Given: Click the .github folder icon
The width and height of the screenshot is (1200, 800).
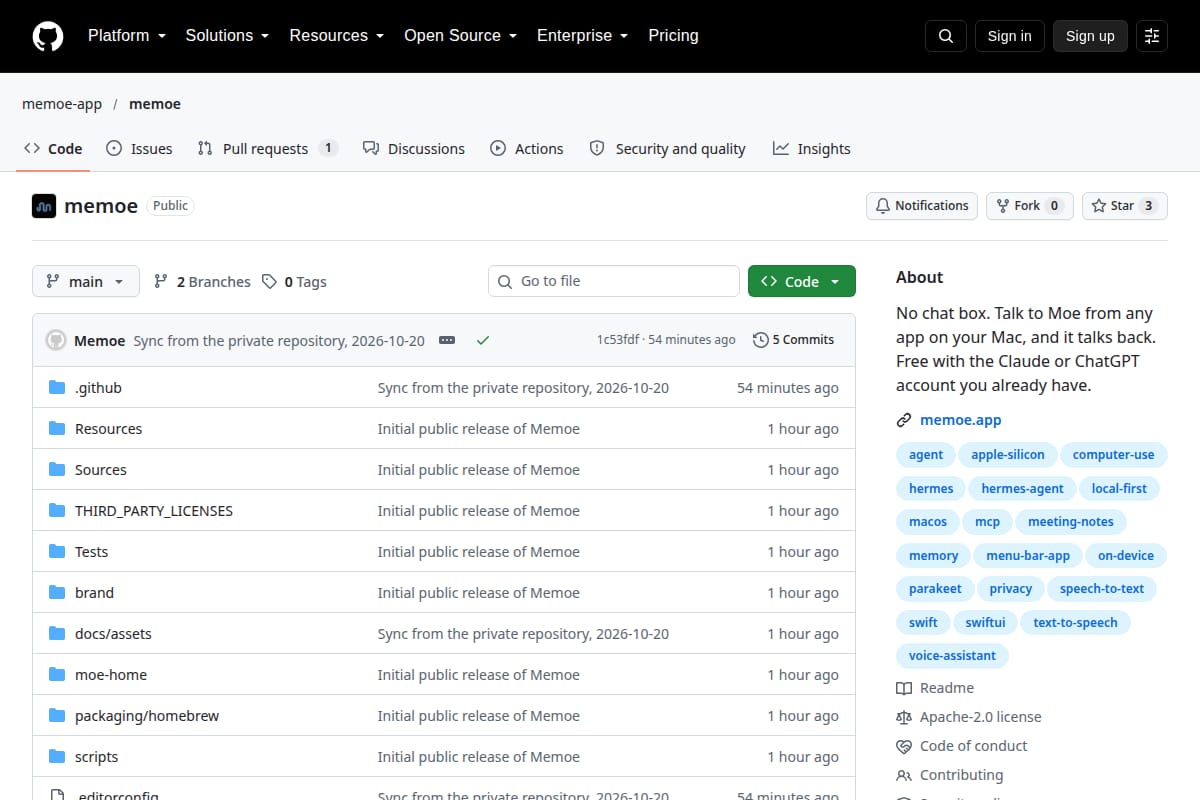Looking at the screenshot, I should tap(57, 388).
